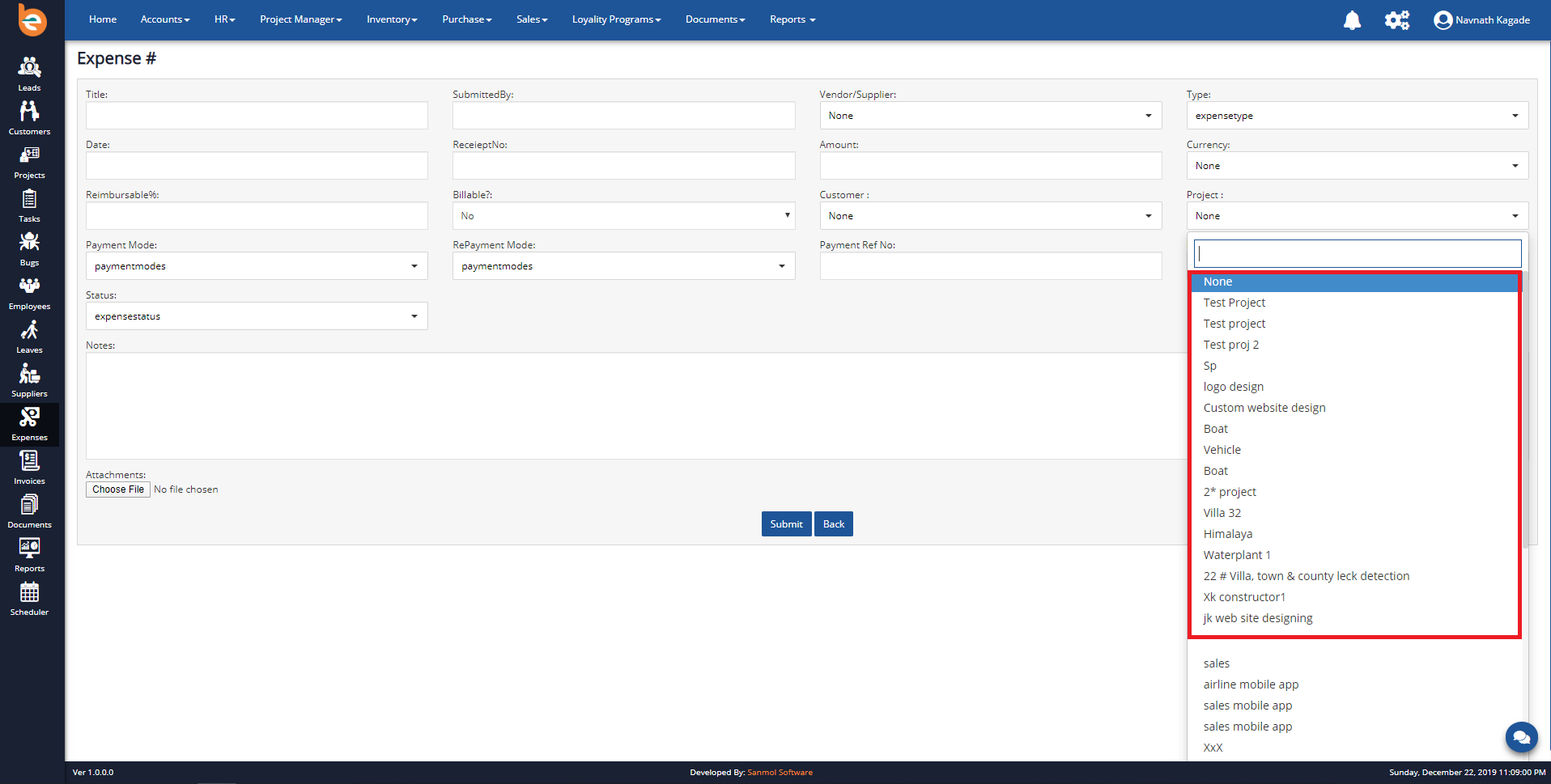Expand the Sales top menu

point(532,19)
